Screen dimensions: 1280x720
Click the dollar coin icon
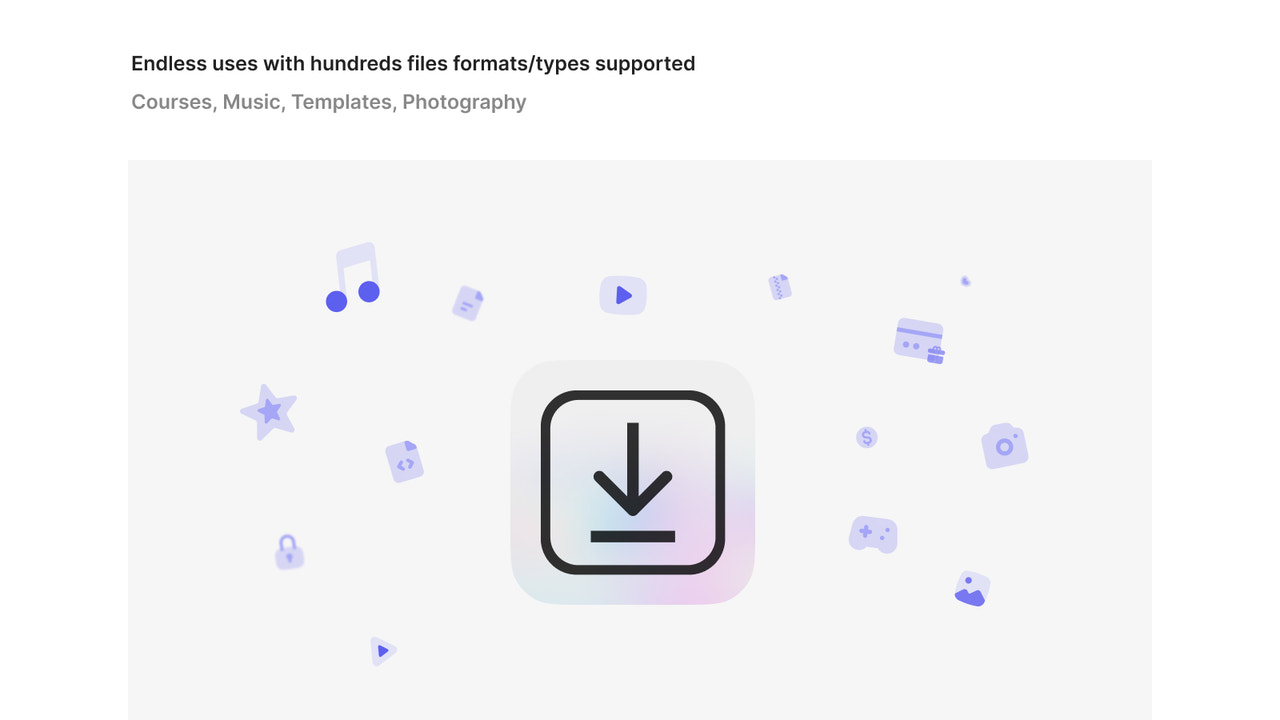(867, 437)
